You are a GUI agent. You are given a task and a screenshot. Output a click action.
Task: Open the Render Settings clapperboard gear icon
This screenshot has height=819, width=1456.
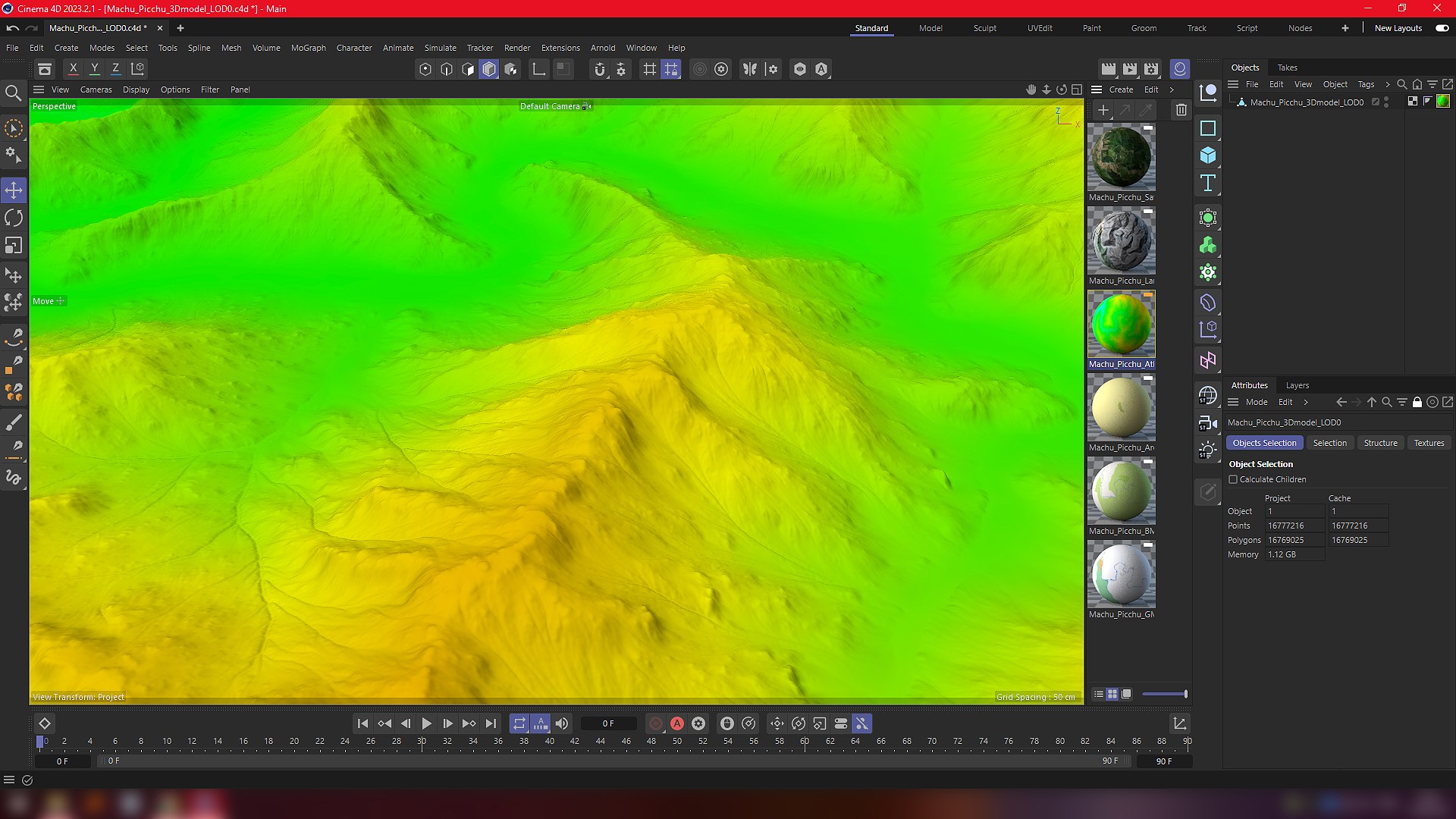[x=1151, y=69]
